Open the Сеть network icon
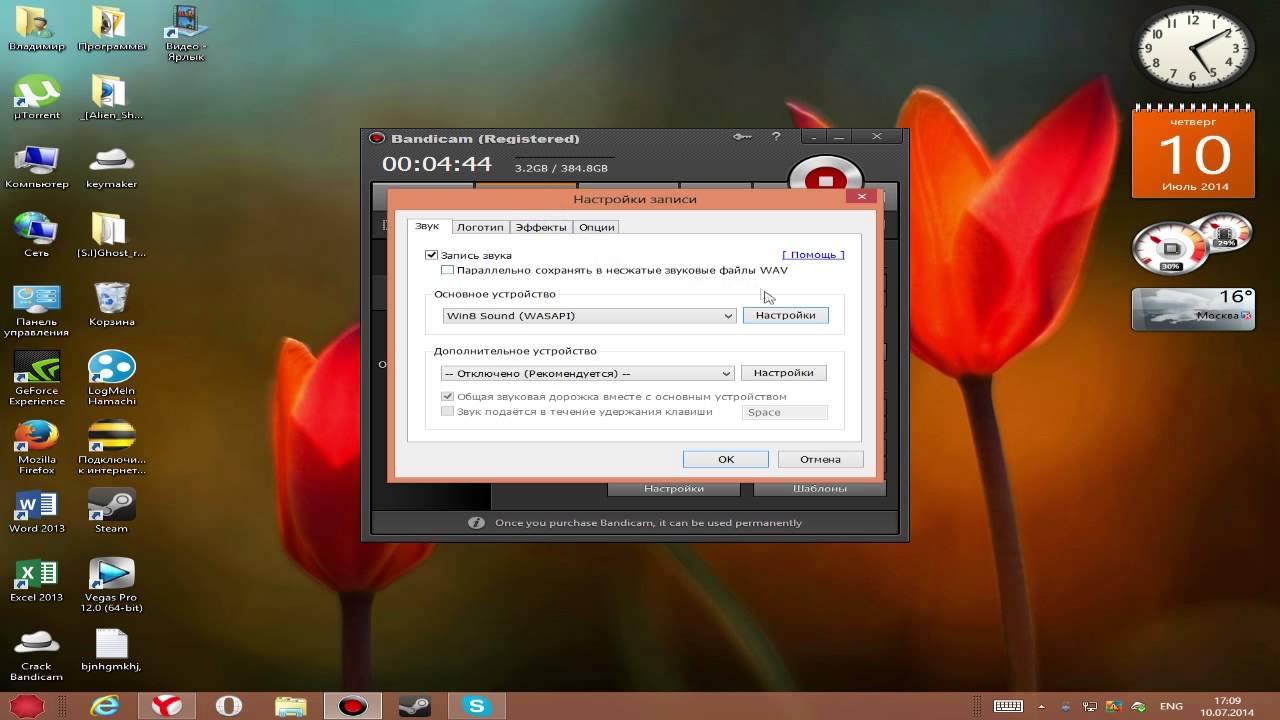This screenshot has width=1280, height=720. point(36,235)
